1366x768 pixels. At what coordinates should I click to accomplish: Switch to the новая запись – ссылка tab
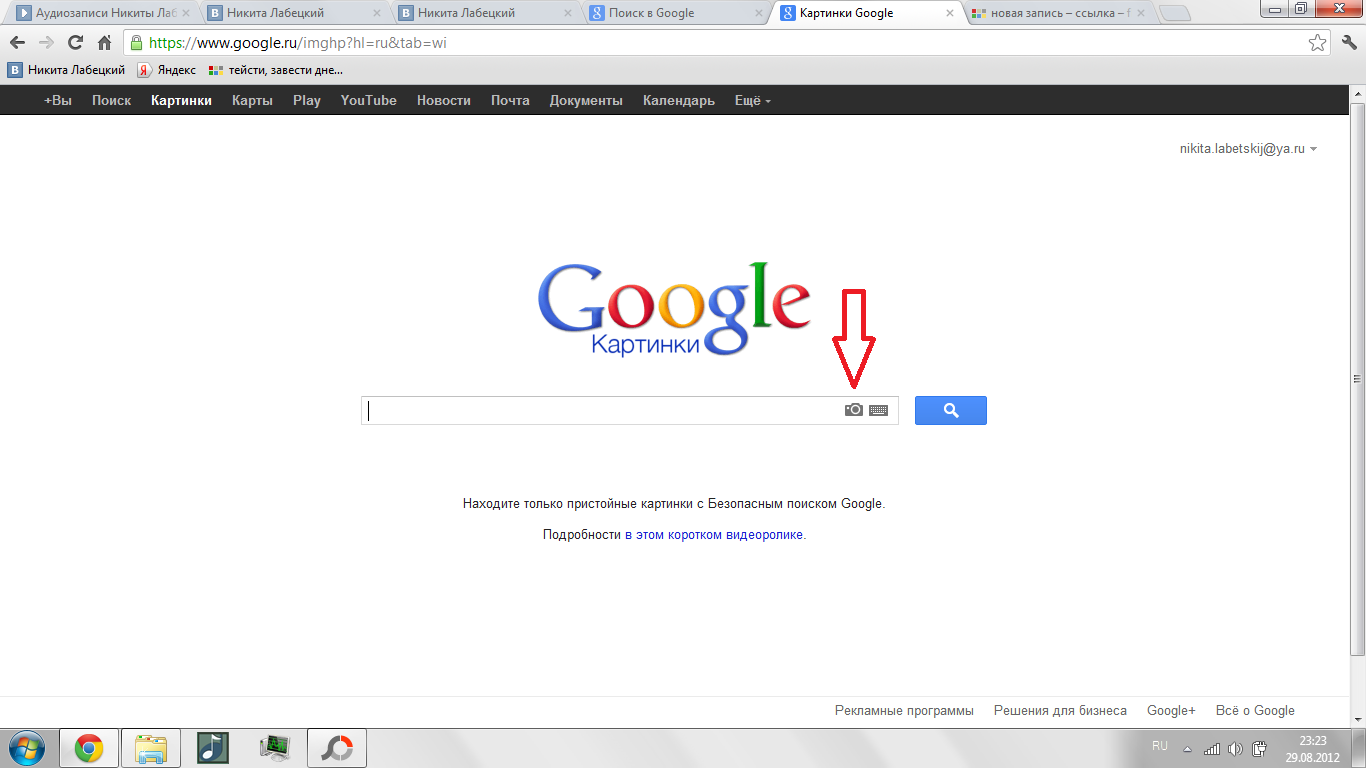pos(1060,13)
